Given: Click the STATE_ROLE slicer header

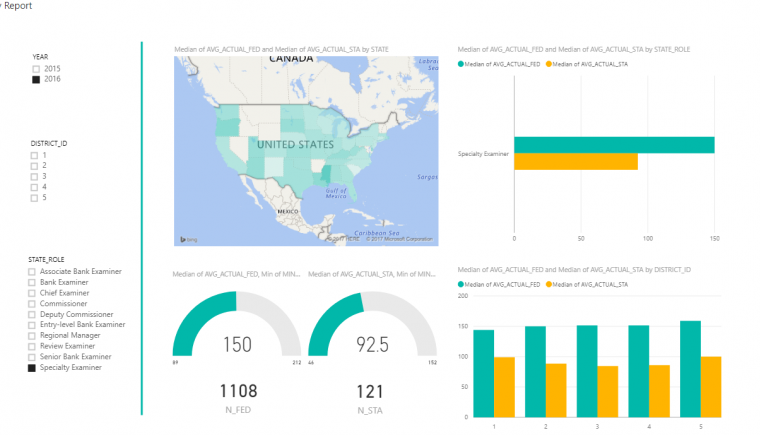Looking at the screenshot, I should pyautogui.click(x=46, y=259).
